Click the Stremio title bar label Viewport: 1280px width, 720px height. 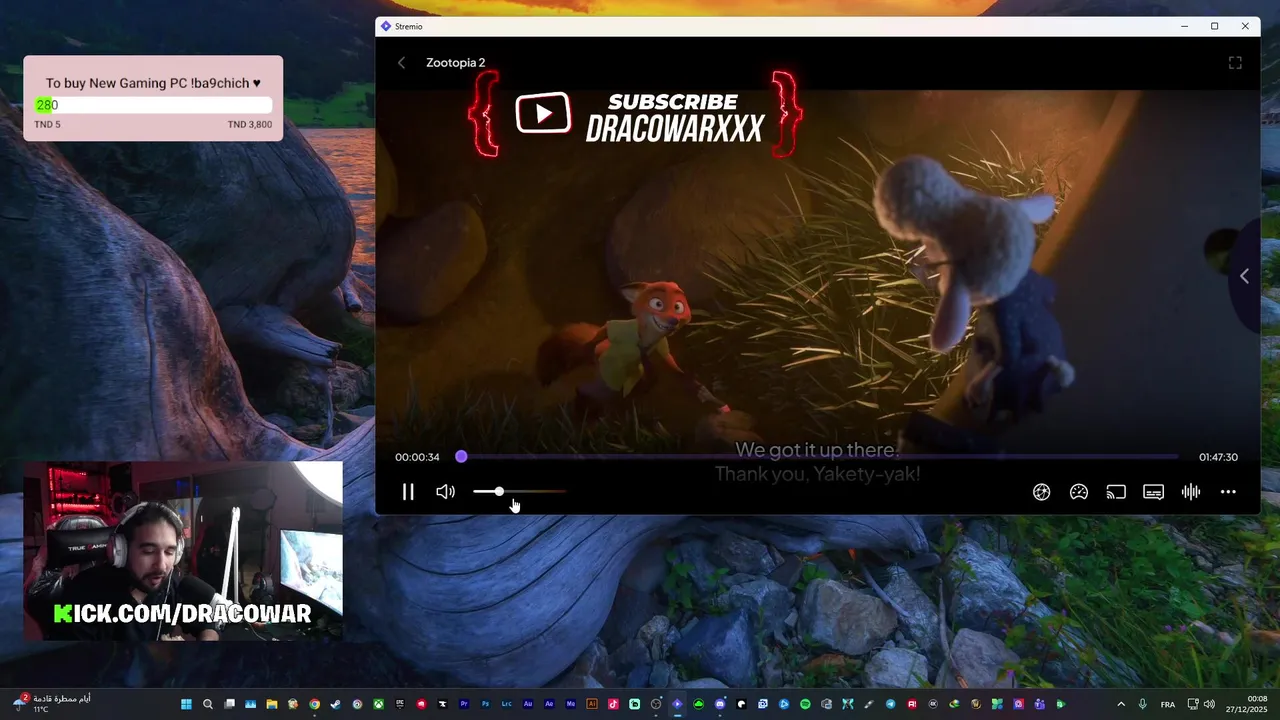408,26
